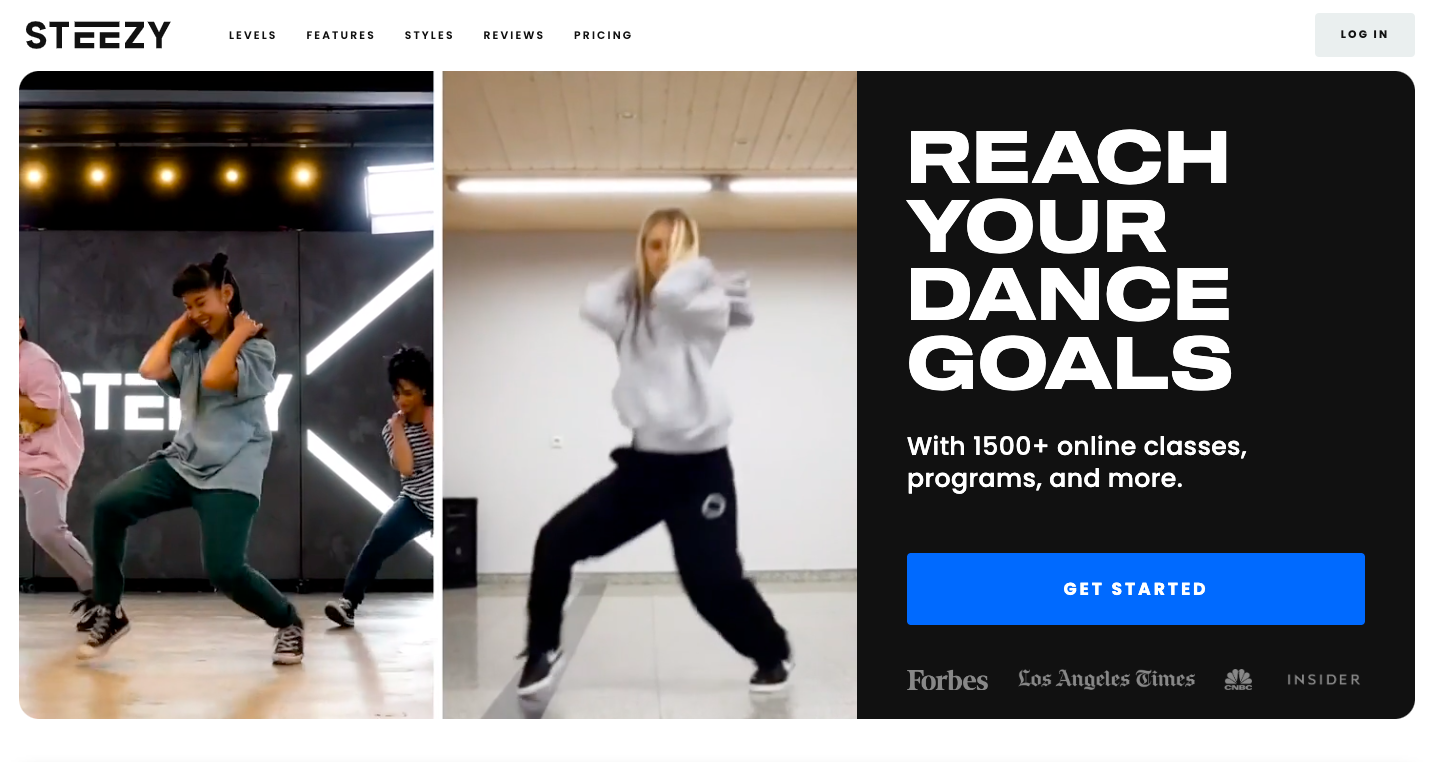
Task: Click the STEEZY studio dance video
Action: 226,395
